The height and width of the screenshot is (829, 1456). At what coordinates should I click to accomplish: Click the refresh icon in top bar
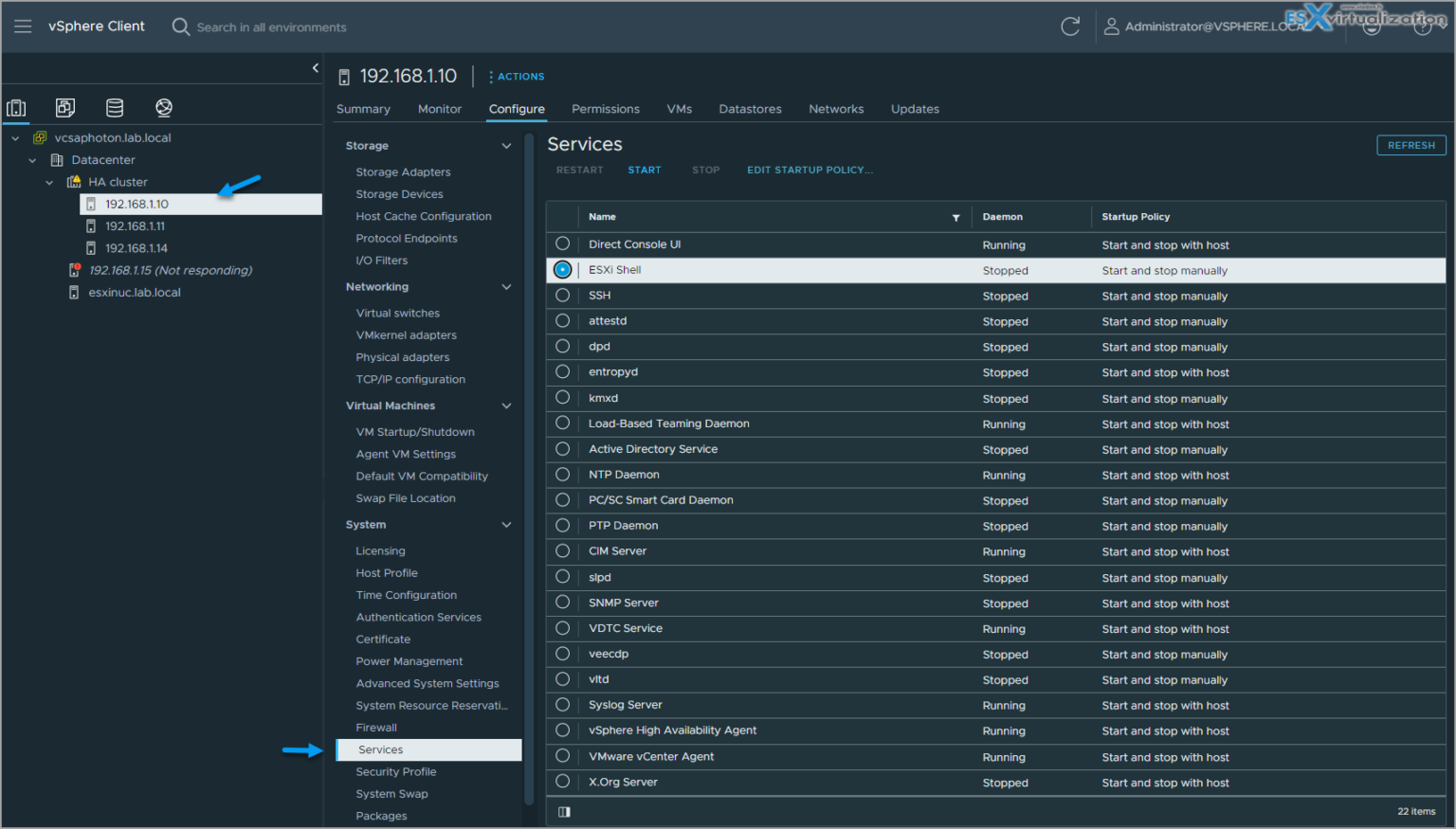pos(1070,27)
